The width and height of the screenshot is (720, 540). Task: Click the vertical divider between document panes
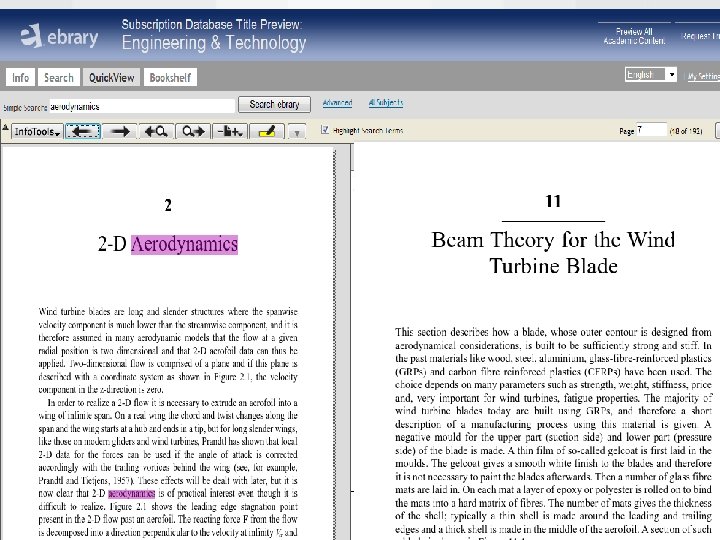click(x=351, y=341)
